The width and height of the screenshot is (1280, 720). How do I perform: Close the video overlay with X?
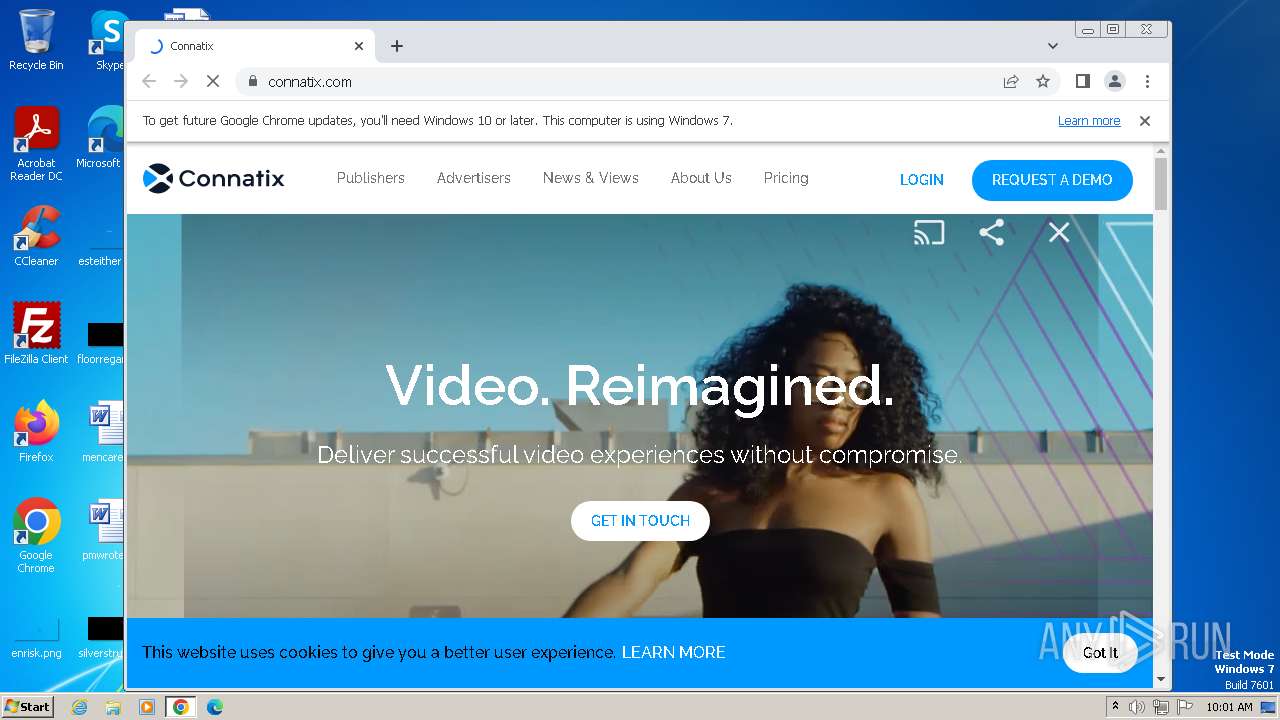click(x=1059, y=233)
